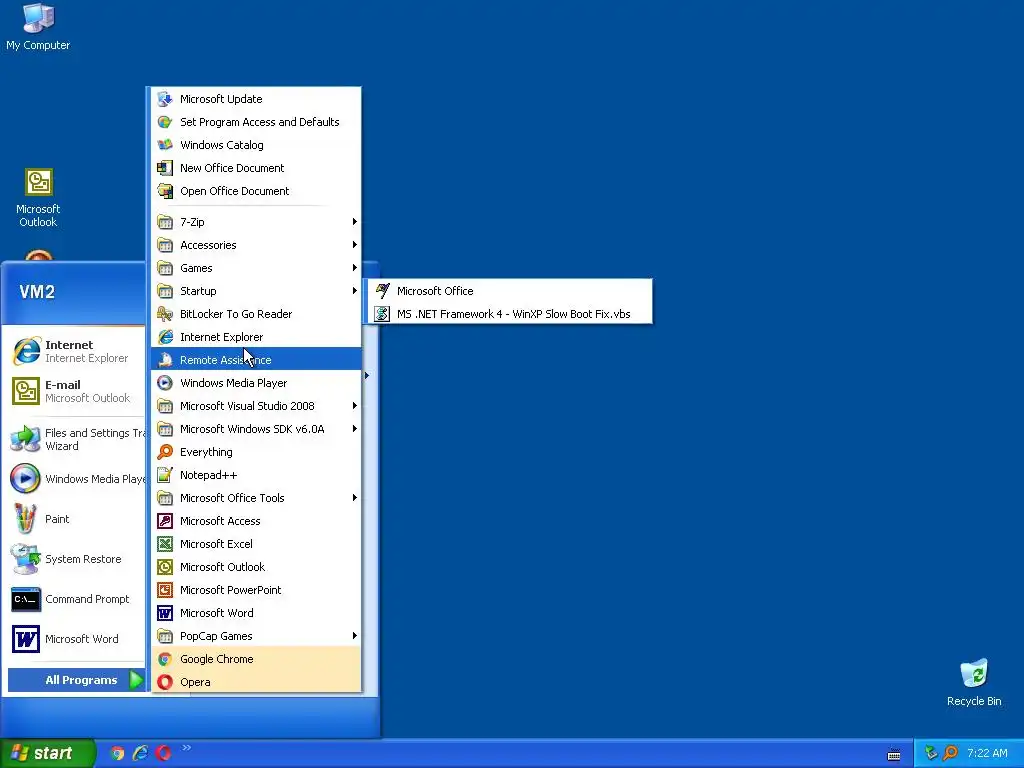Click New Office Document
Screen dimensions: 1024x768
[256, 168]
